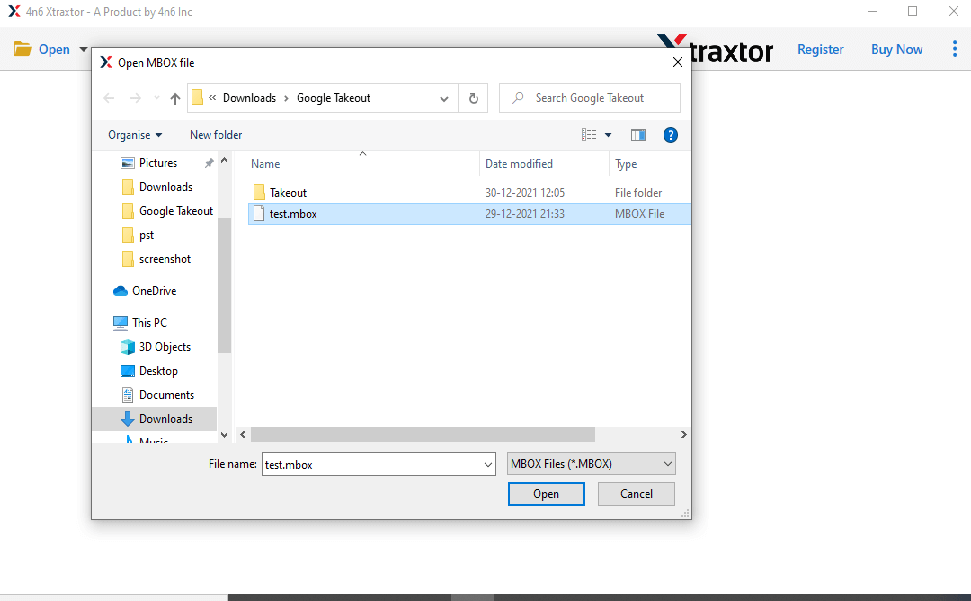Click the 3D Objects cube icon
Screen dimensions: 971x601
point(128,347)
